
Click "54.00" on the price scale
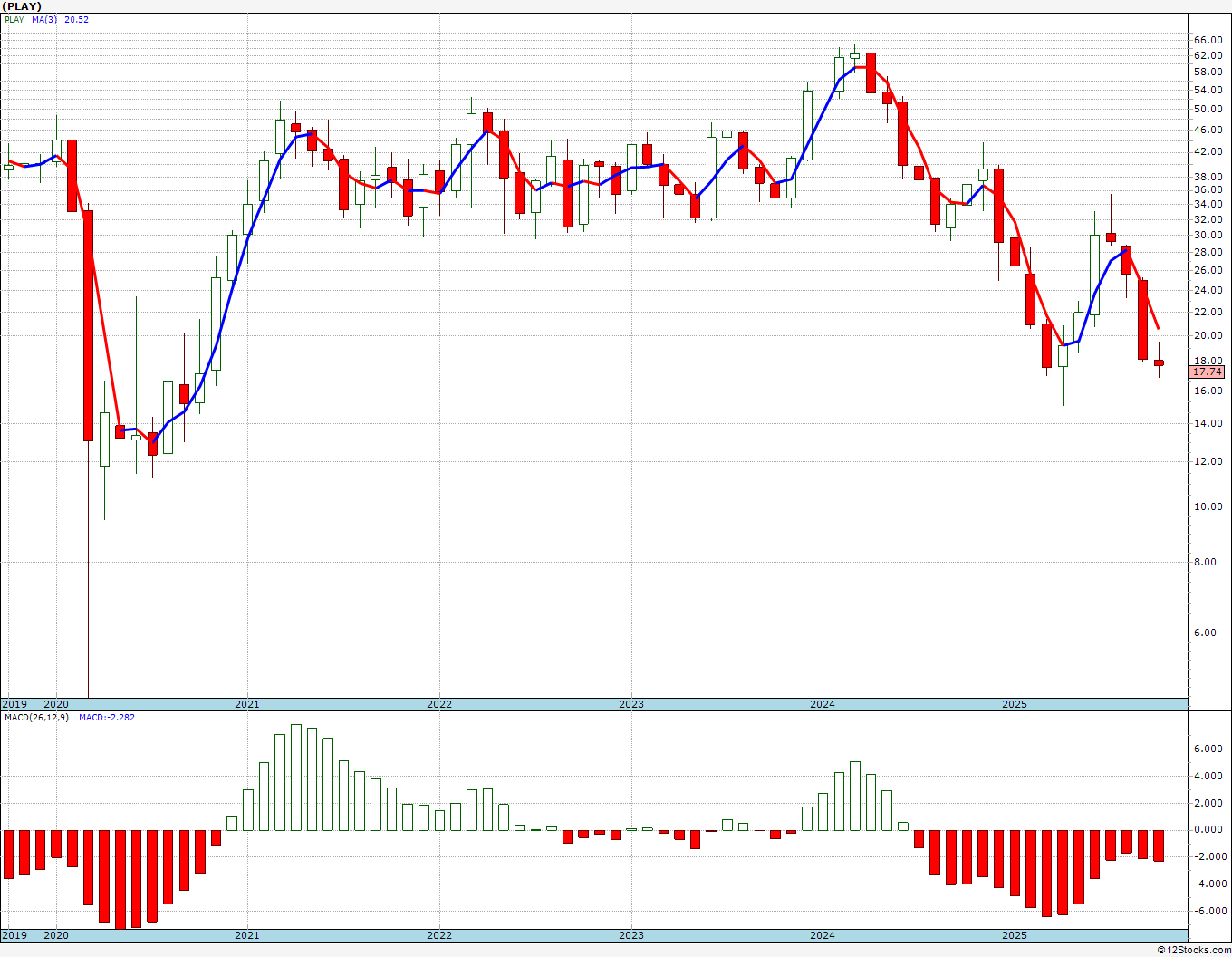click(x=1208, y=91)
